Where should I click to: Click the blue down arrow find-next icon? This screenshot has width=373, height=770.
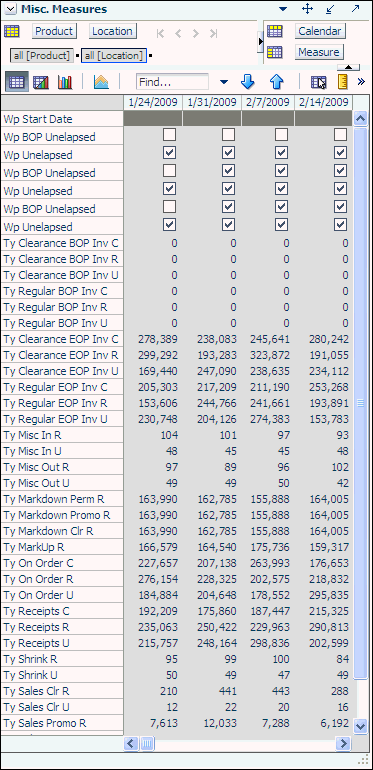click(x=248, y=82)
